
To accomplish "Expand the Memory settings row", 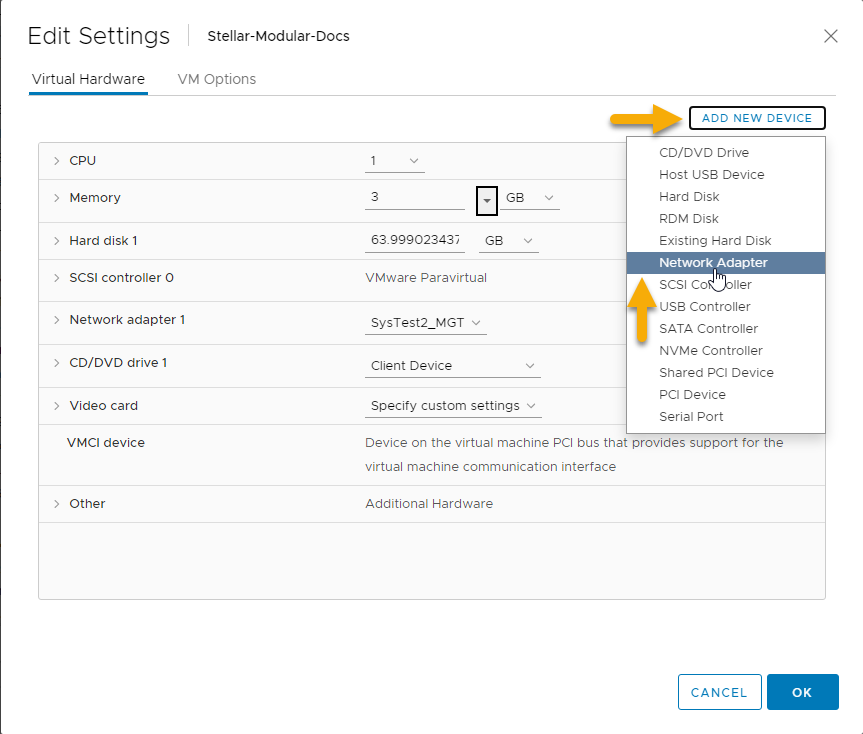I will point(57,198).
